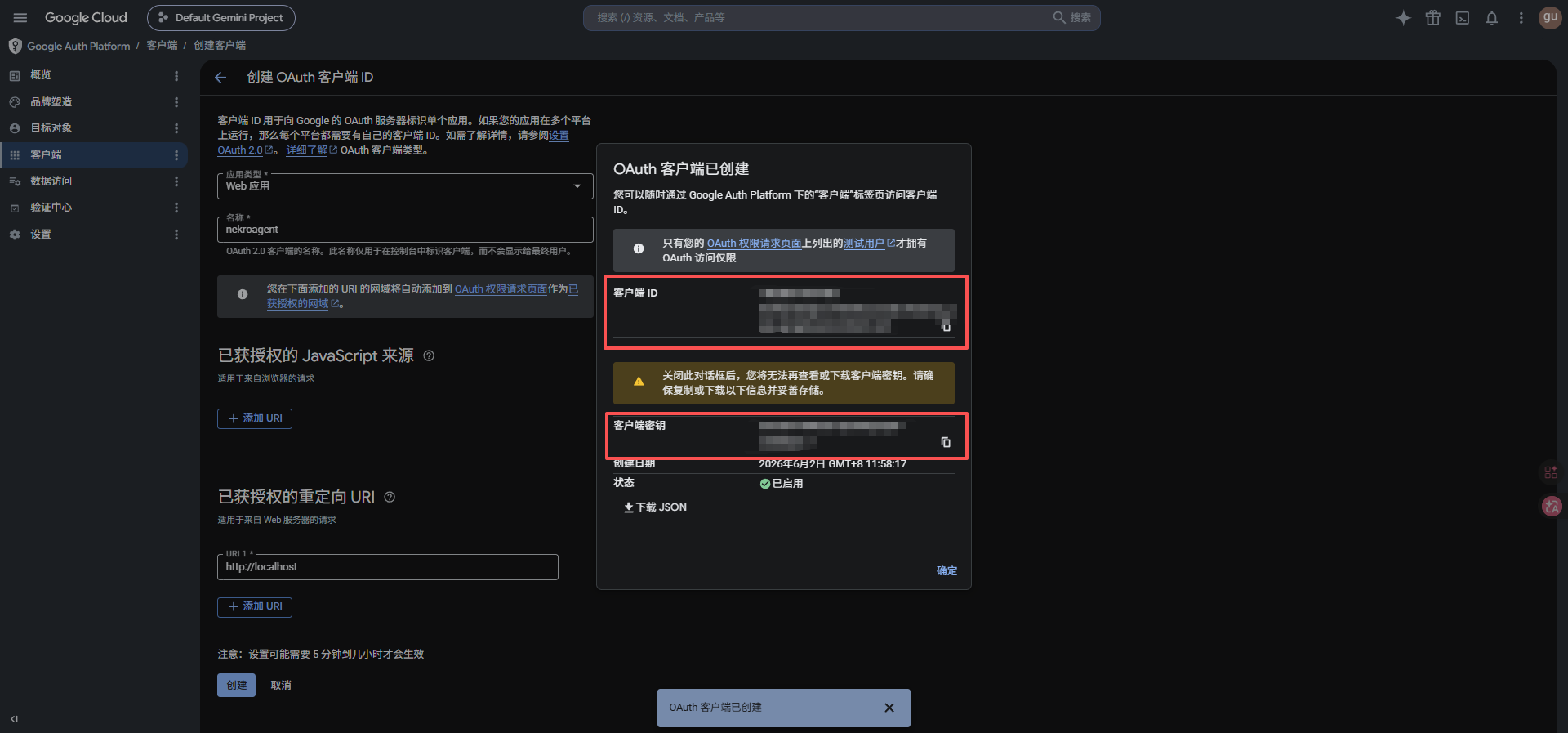Click the 名称 field containing nekroagent
This screenshot has width=1568, height=733.
click(x=405, y=230)
